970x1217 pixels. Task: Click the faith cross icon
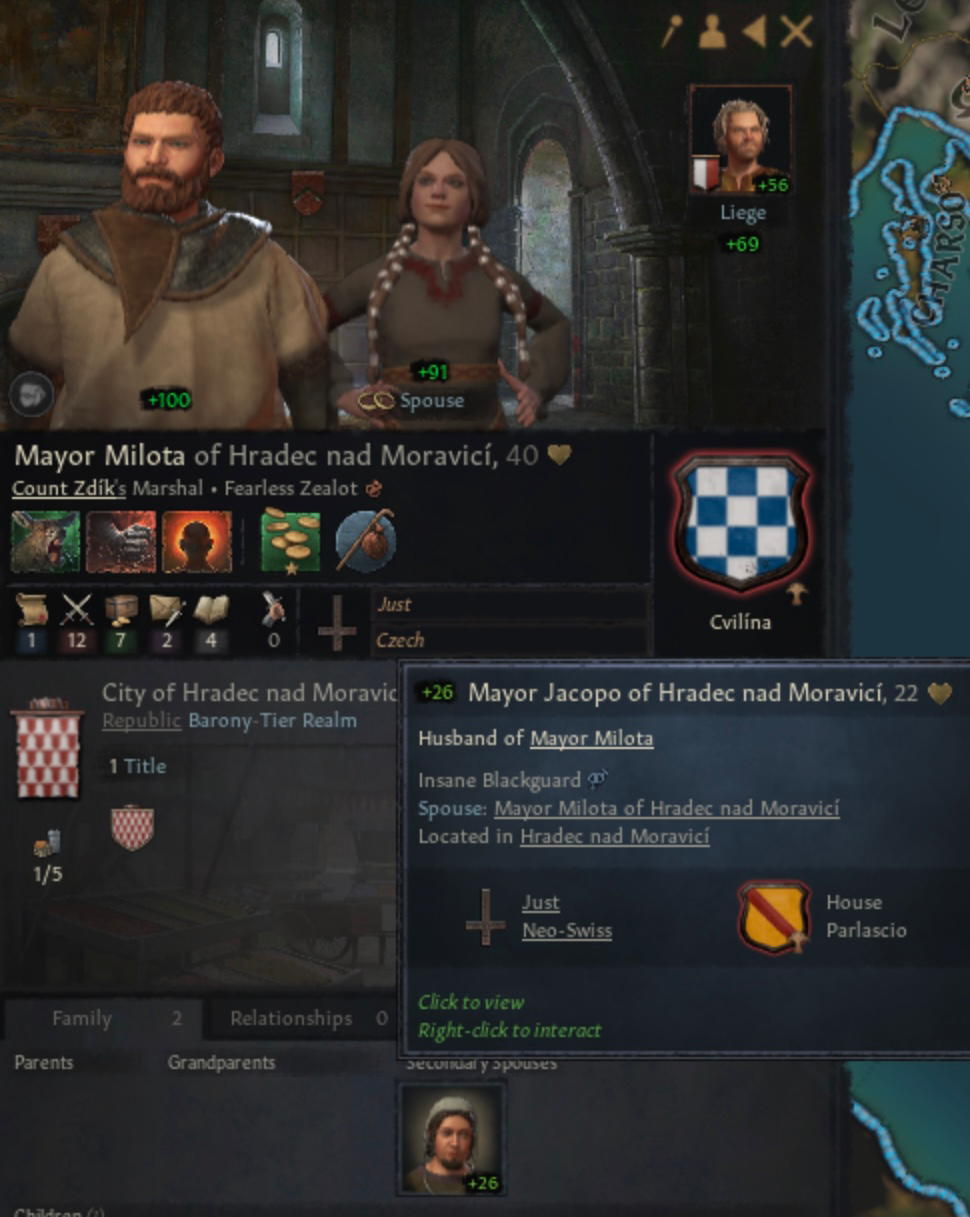pos(336,622)
